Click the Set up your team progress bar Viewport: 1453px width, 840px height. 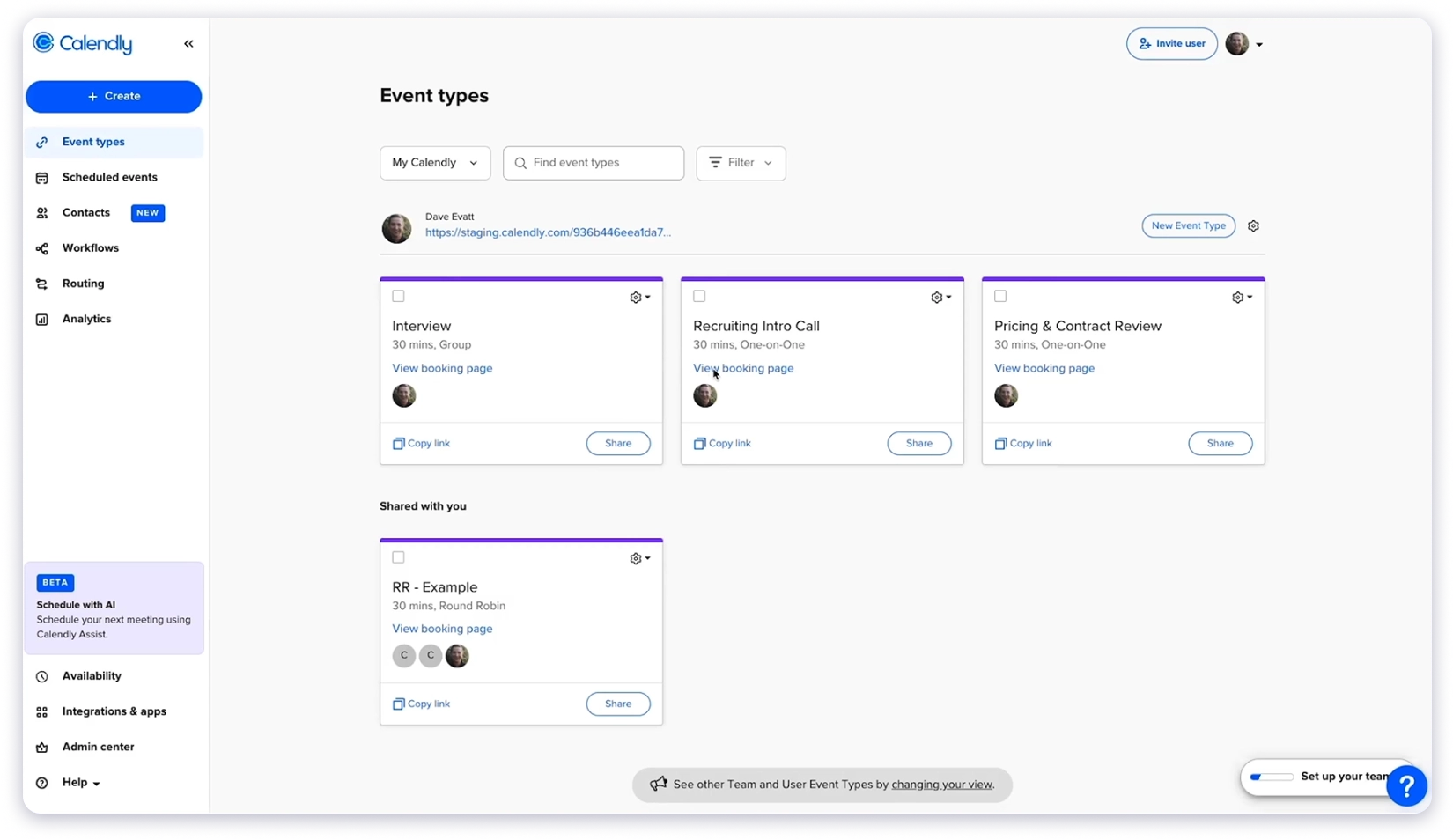point(1272,777)
